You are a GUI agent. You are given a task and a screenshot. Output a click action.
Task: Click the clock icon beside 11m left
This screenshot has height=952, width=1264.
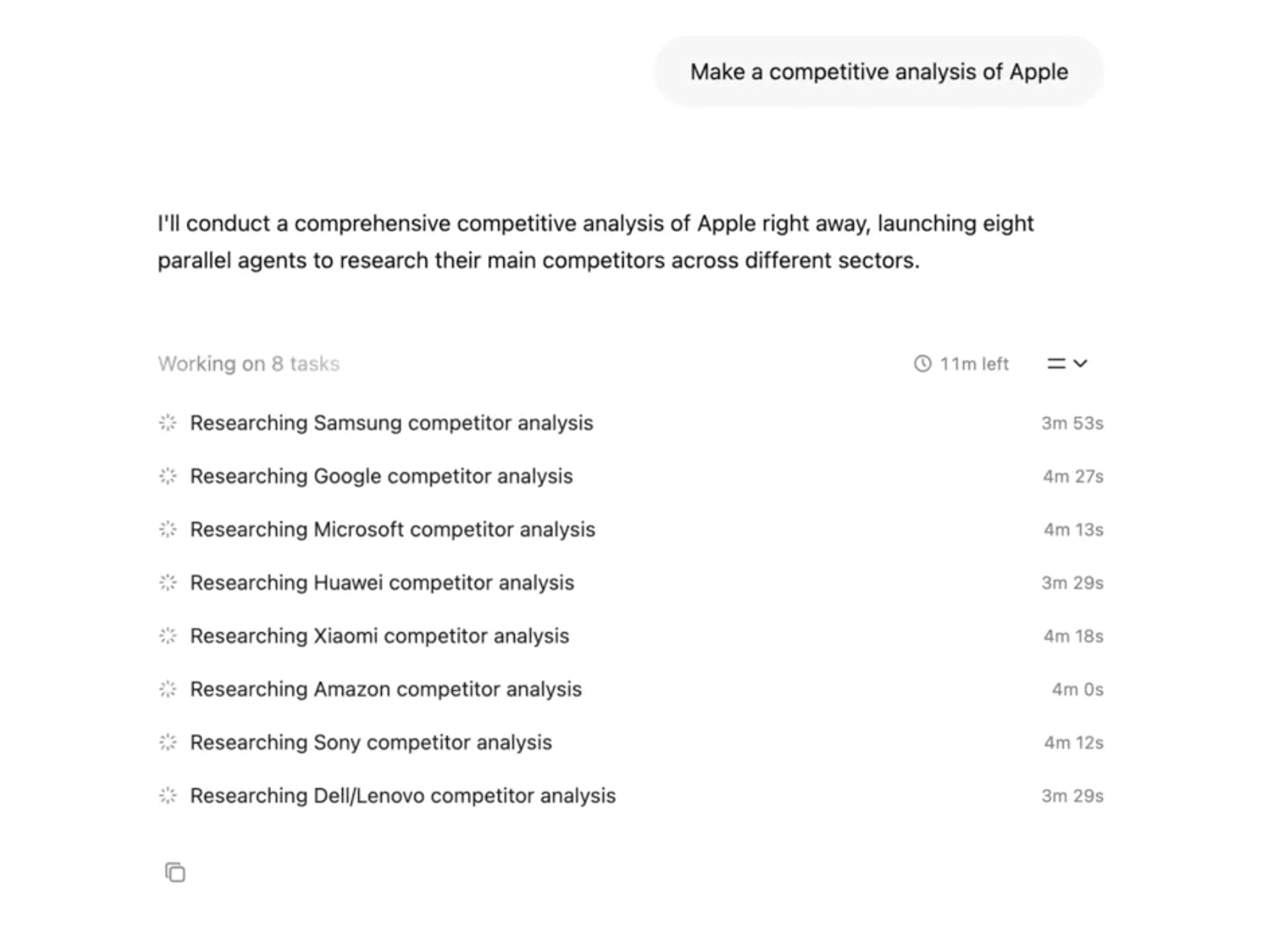coord(923,364)
